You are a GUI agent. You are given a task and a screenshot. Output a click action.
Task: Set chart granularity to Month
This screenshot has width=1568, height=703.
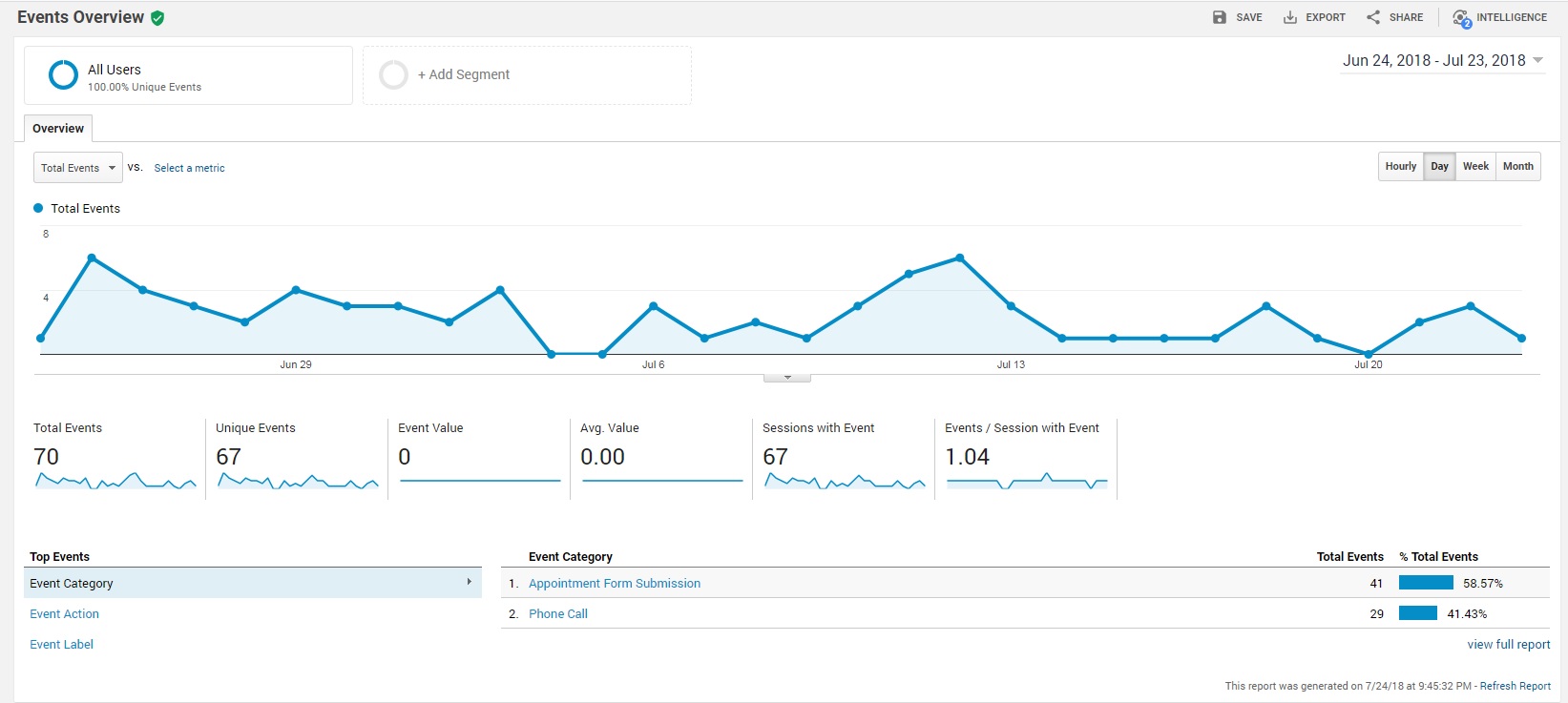click(1517, 166)
